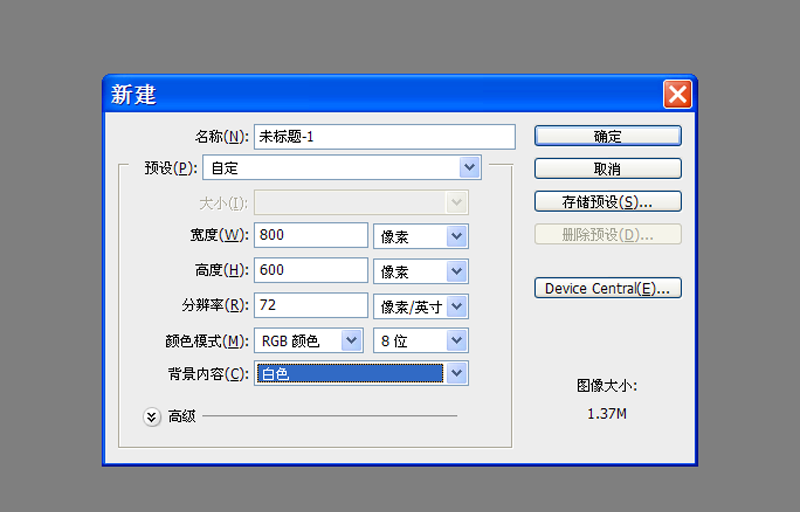Click the 1.37M image size value
The width and height of the screenshot is (800, 512).
tap(607, 414)
